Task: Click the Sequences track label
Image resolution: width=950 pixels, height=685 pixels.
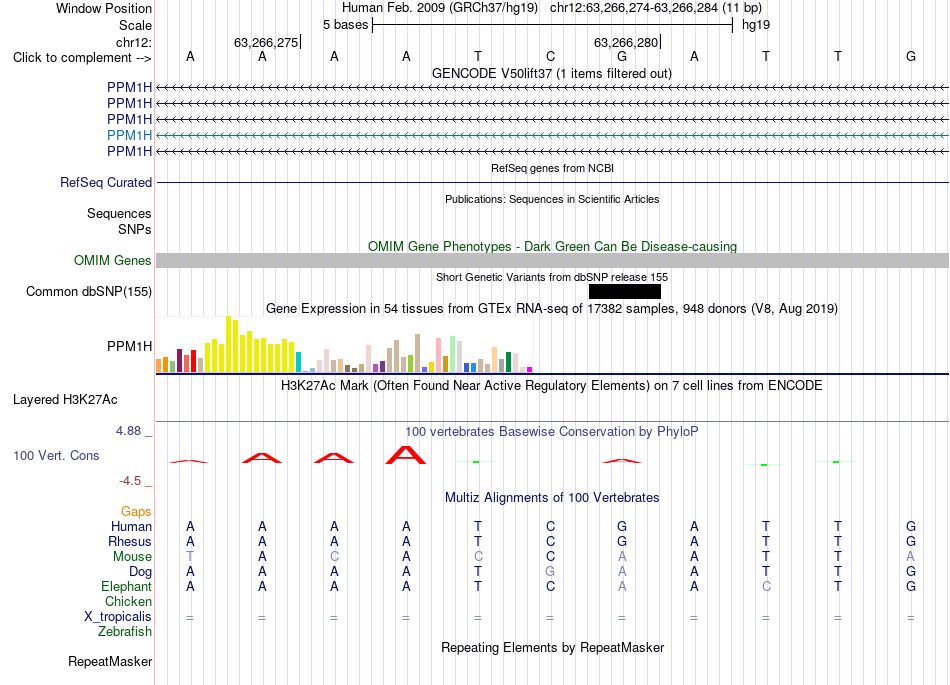Action: coord(119,213)
